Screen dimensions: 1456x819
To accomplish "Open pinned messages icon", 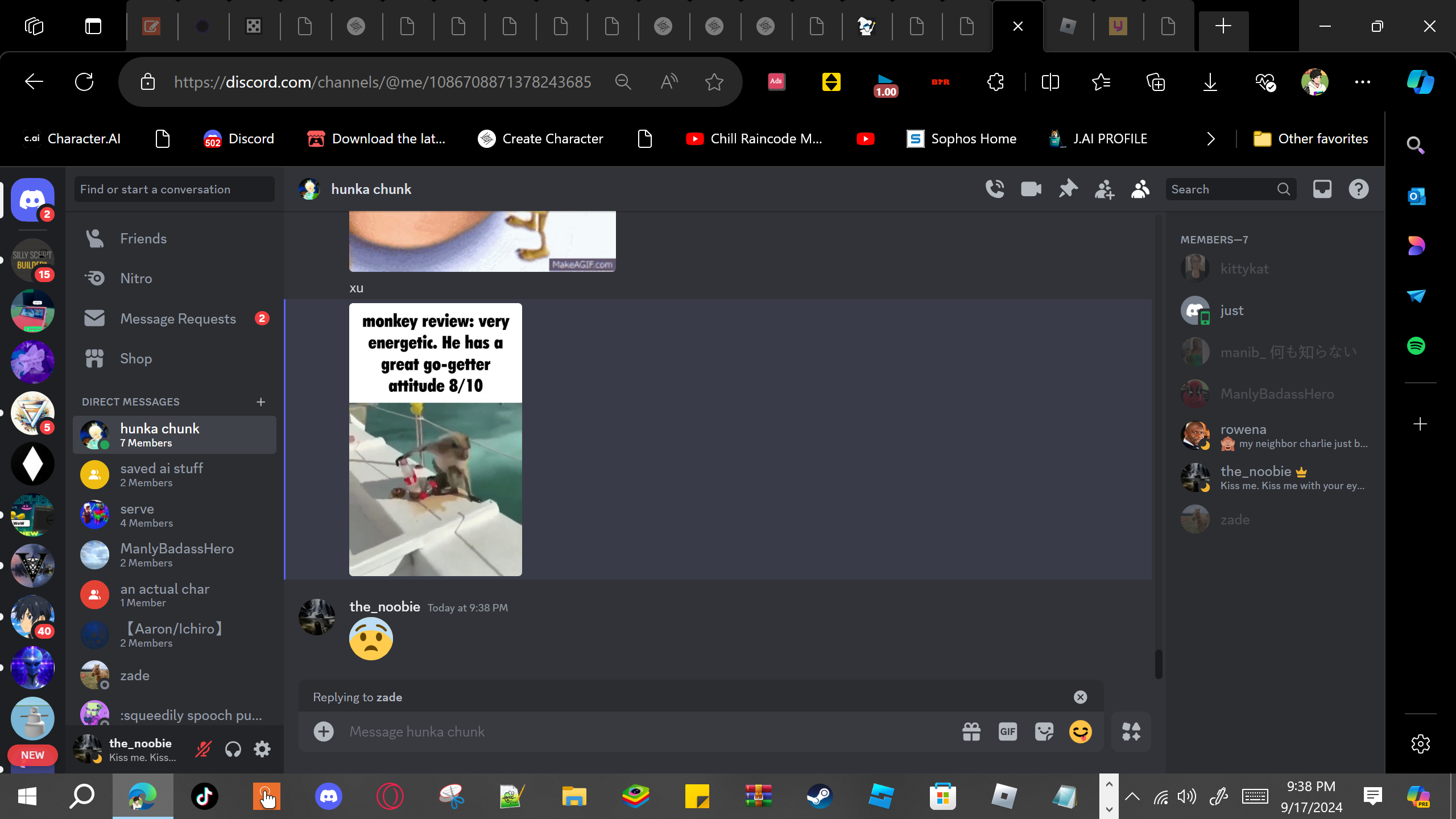I will point(1068,189).
